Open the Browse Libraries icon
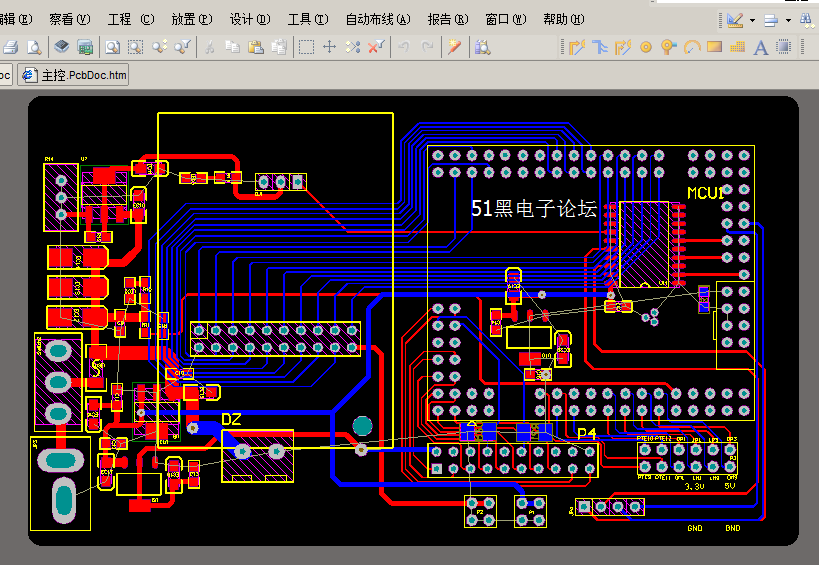This screenshot has height=565, width=819. [483, 48]
